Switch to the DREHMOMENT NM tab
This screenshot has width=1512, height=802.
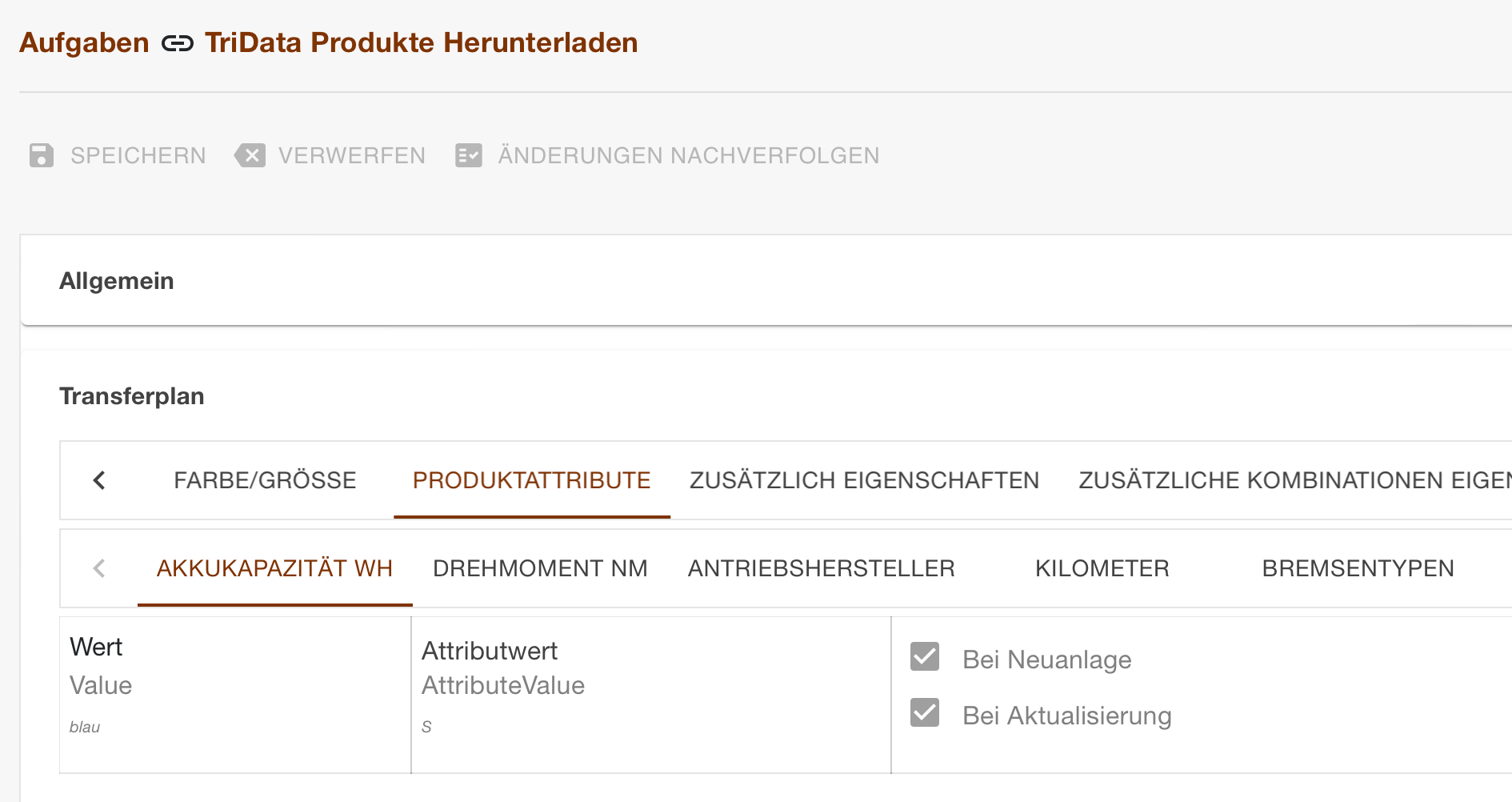(x=540, y=568)
